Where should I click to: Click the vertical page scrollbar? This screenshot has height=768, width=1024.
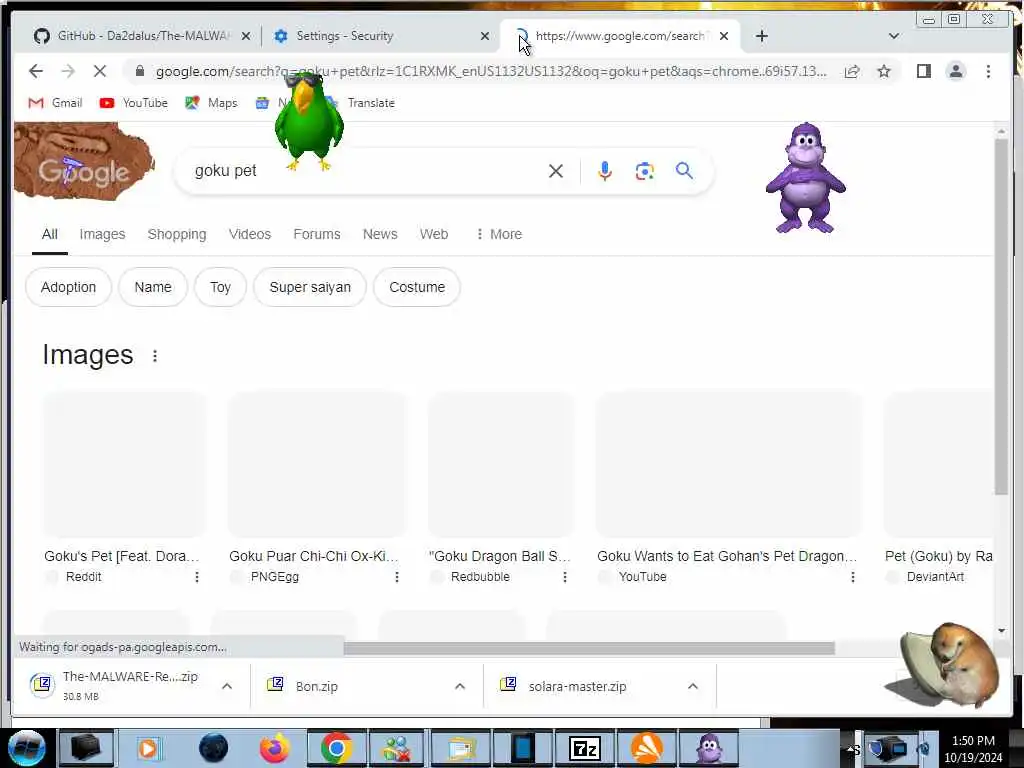[1001, 317]
